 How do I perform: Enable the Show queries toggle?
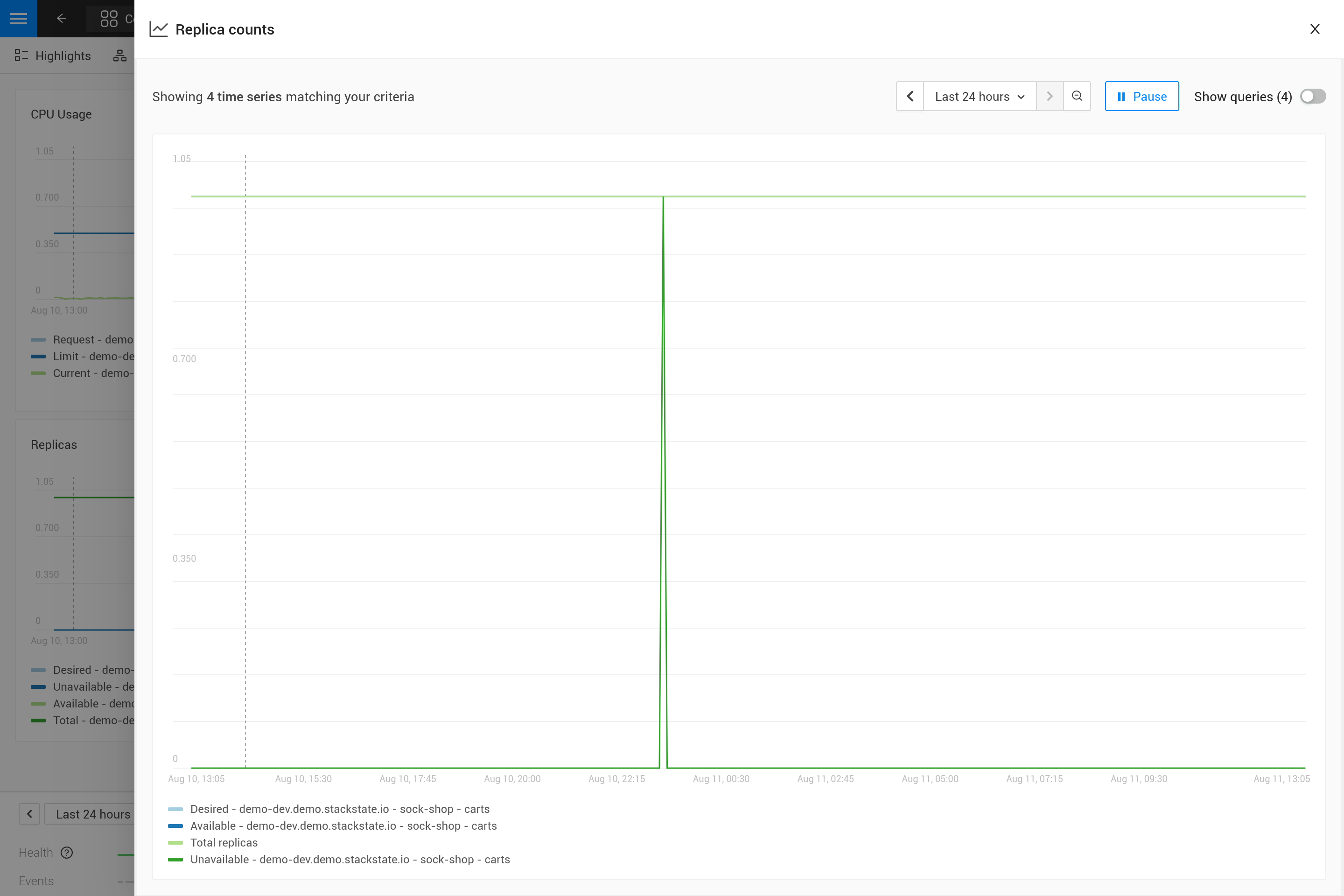click(1313, 96)
